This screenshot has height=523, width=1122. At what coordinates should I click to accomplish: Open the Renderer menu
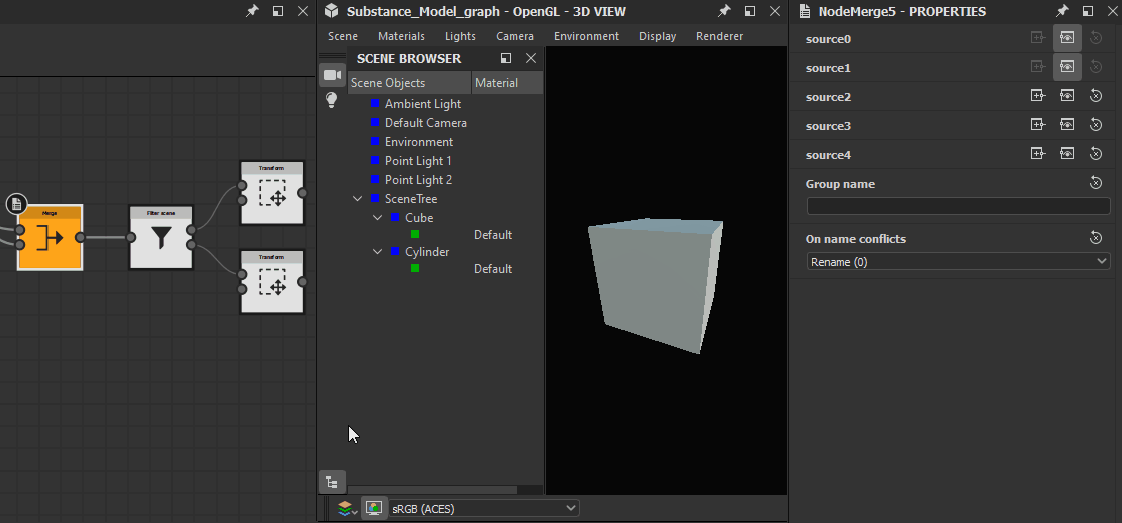click(719, 36)
